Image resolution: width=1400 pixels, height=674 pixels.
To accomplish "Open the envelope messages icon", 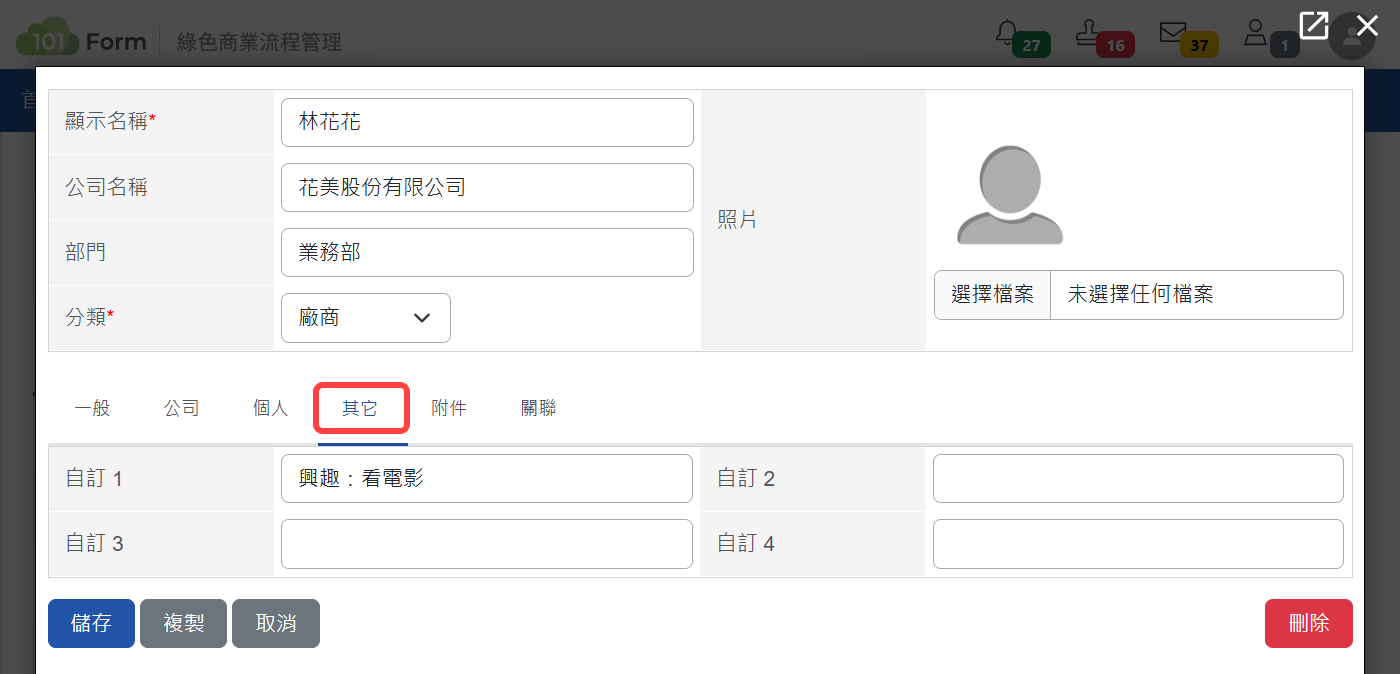I will coord(1172,33).
